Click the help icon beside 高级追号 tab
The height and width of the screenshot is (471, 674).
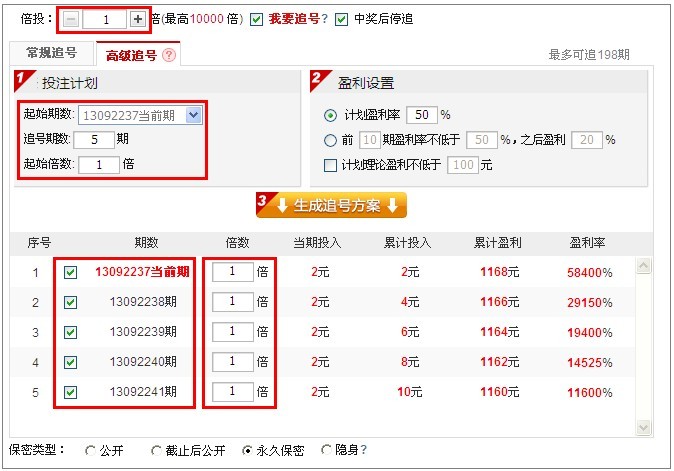[x=169, y=56]
